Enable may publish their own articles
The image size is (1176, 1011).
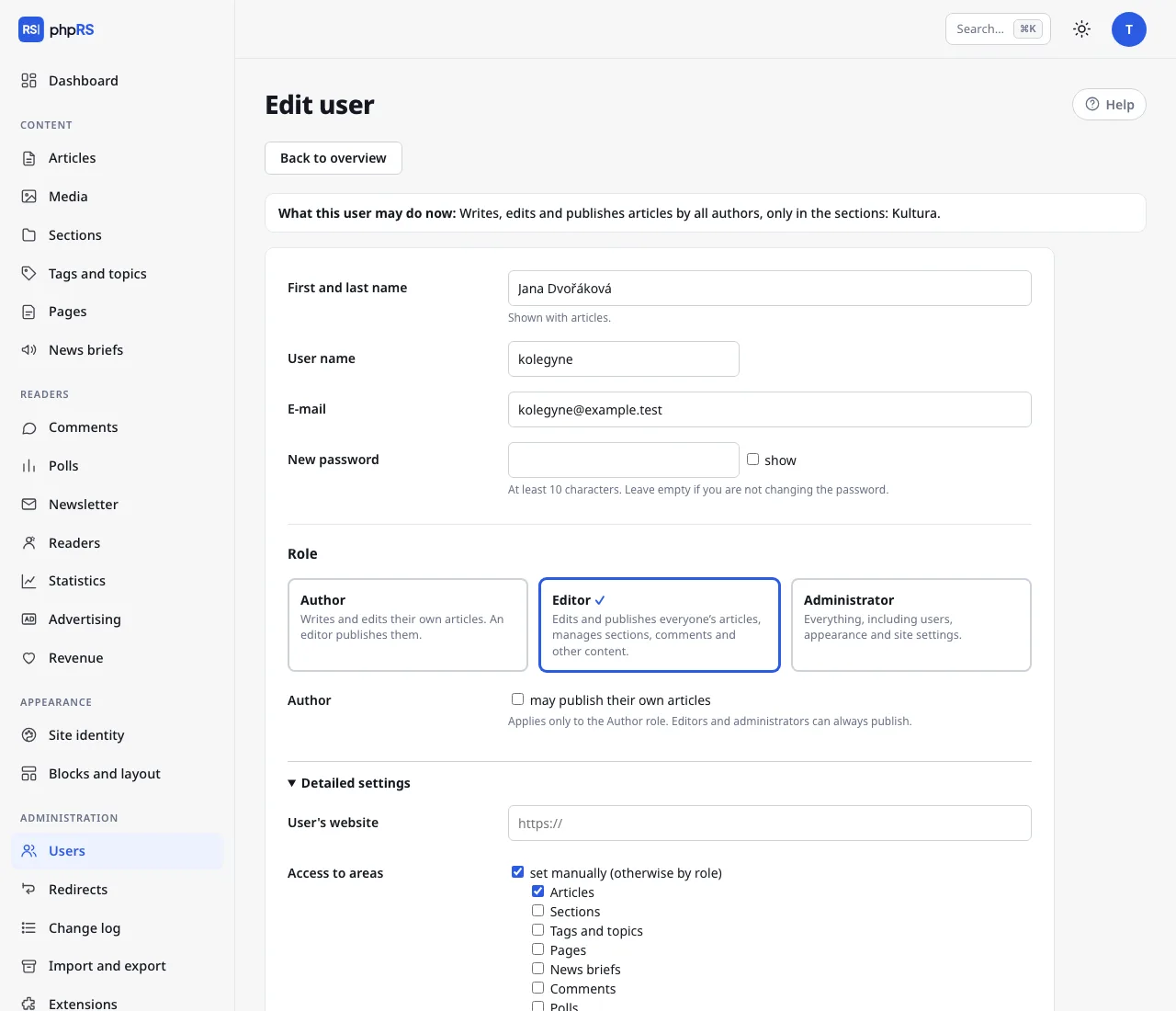click(518, 699)
